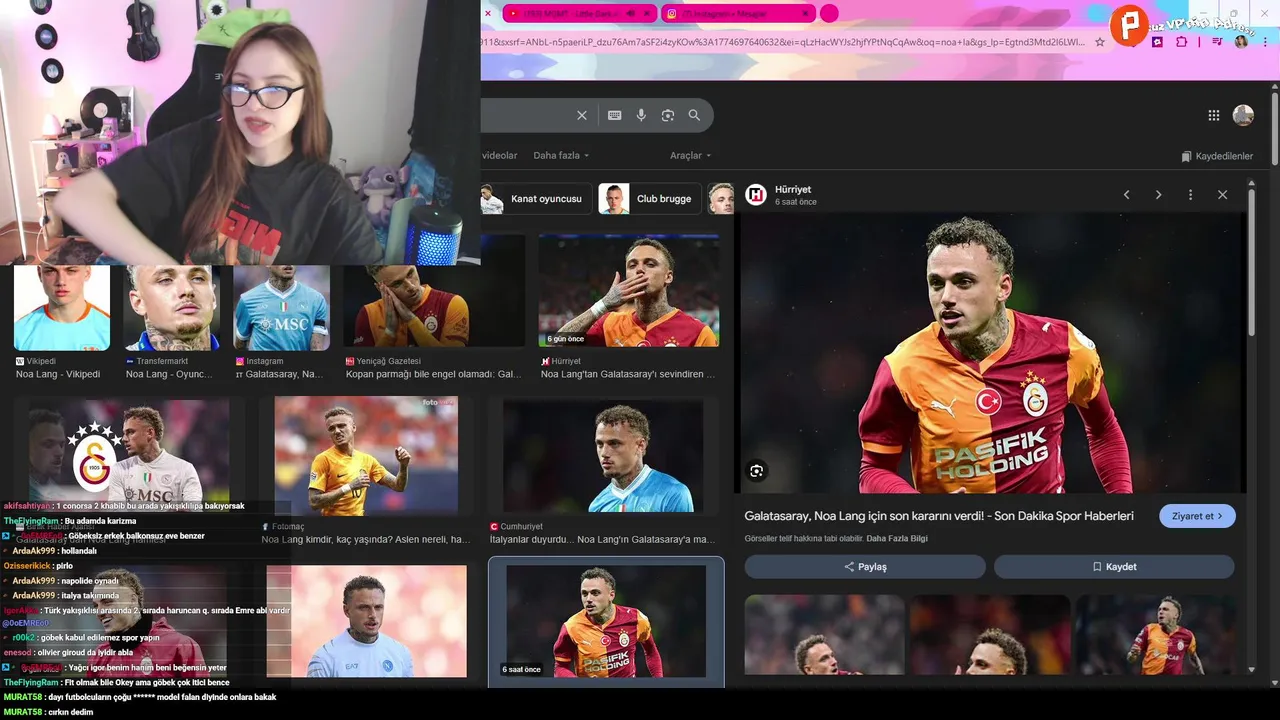Viewport: 1280px width, 720px height.
Task: Open second related image under preview
Action: pyautogui.click(x=990, y=634)
